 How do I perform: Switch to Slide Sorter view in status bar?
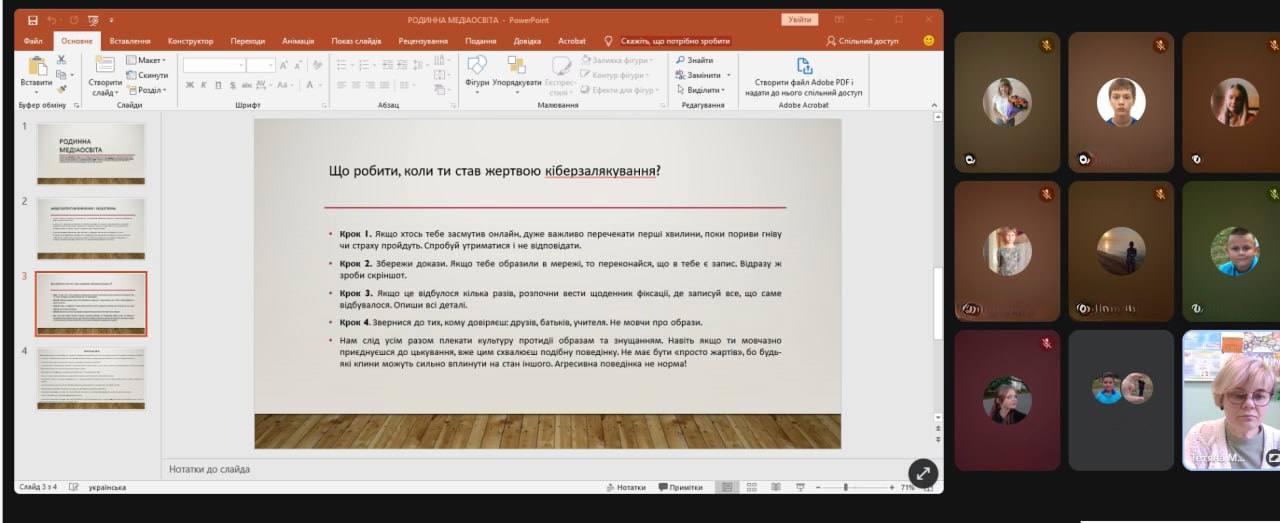coord(751,487)
